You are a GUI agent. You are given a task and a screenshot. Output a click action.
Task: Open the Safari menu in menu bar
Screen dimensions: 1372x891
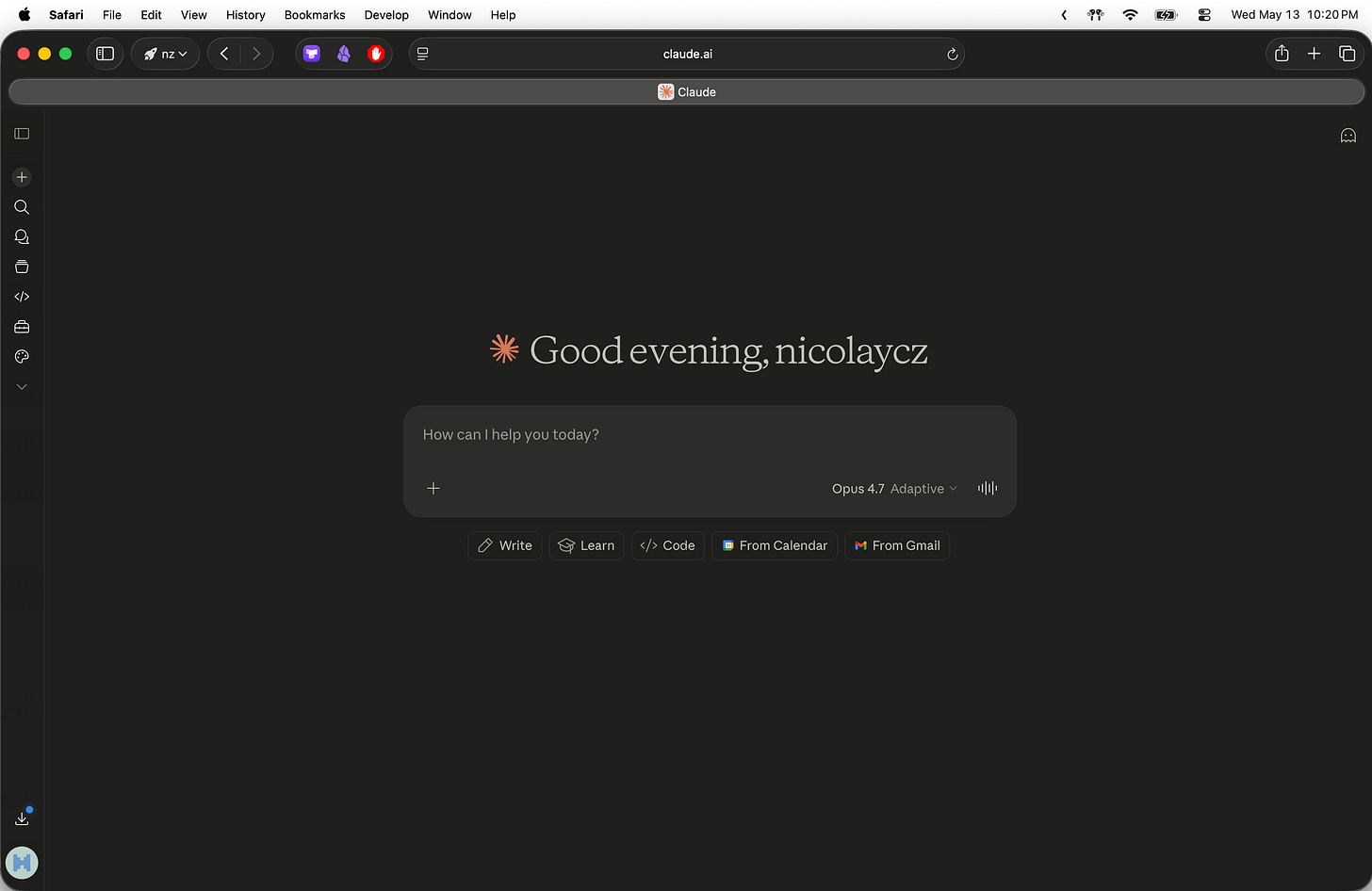click(66, 15)
